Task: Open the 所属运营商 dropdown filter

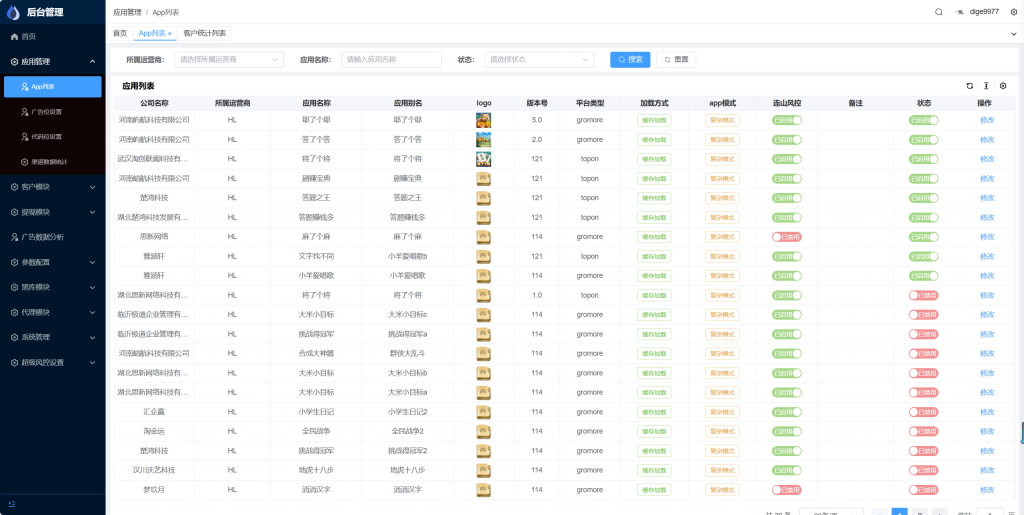Action: (229, 60)
